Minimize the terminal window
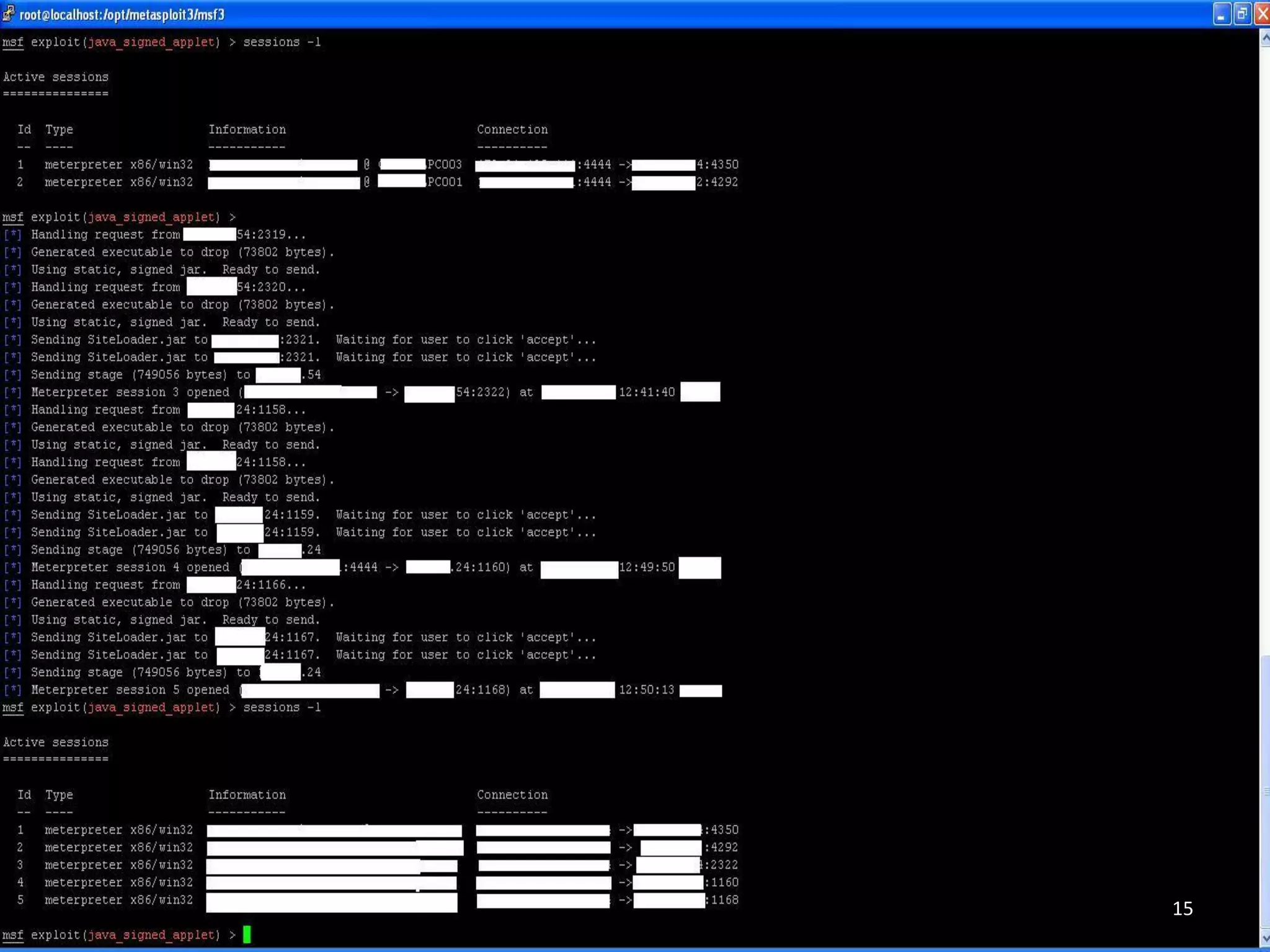 click(1221, 14)
